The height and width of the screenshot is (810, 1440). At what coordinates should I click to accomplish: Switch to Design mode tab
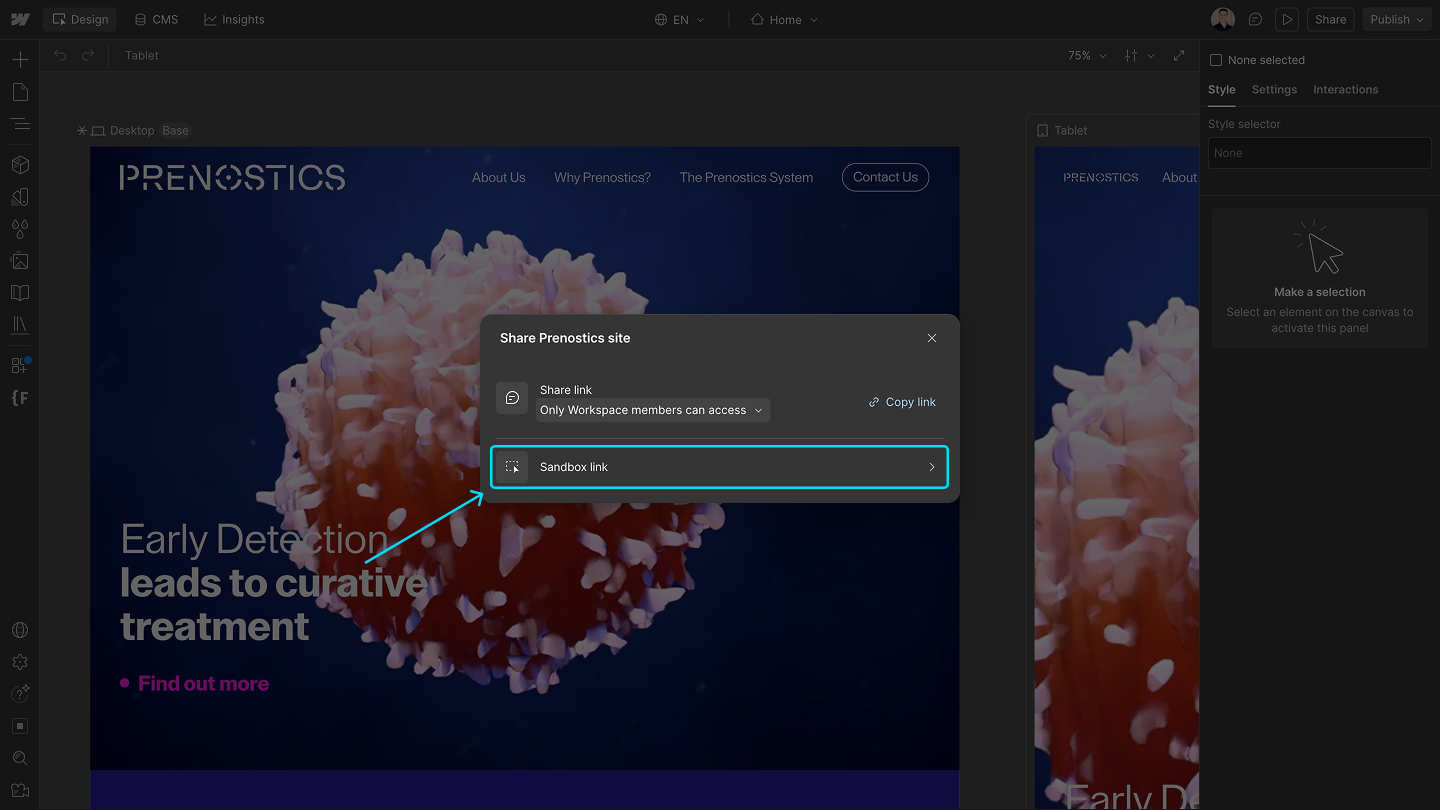point(80,19)
